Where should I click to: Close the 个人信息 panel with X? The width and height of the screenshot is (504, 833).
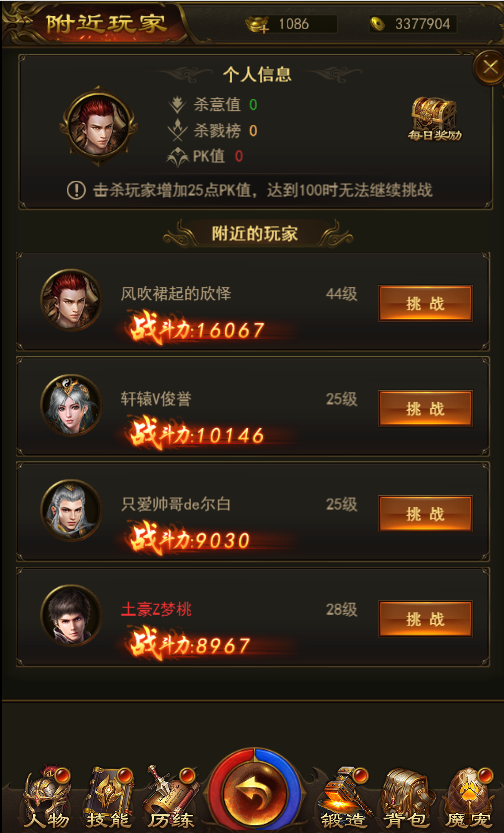[489, 67]
